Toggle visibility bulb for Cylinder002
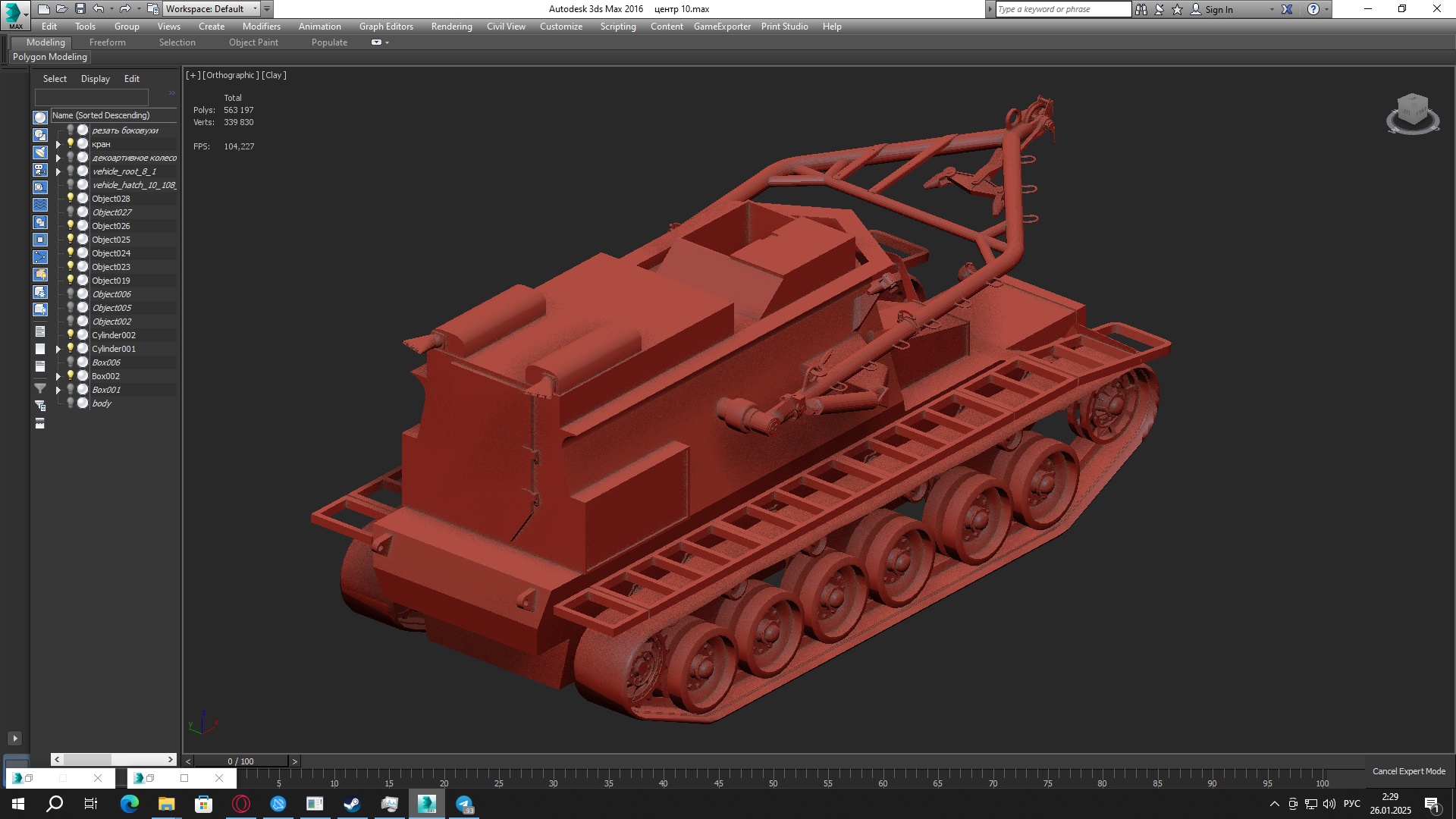This screenshot has height=819, width=1456. pyautogui.click(x=71, y=335)
